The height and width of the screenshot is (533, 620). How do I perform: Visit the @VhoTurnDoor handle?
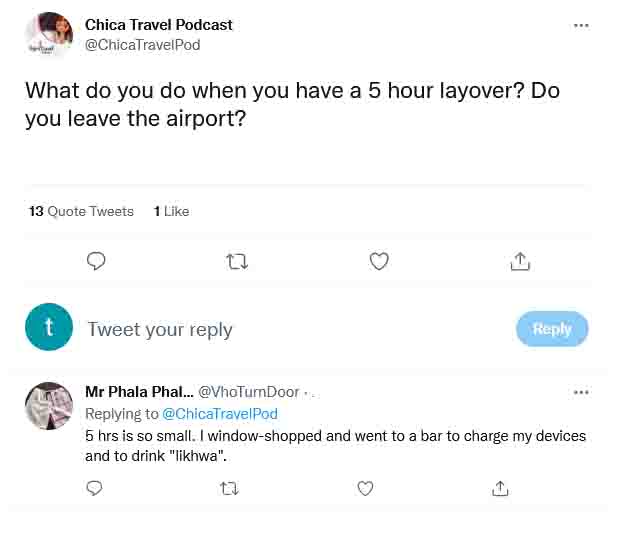tap(248, 392)
